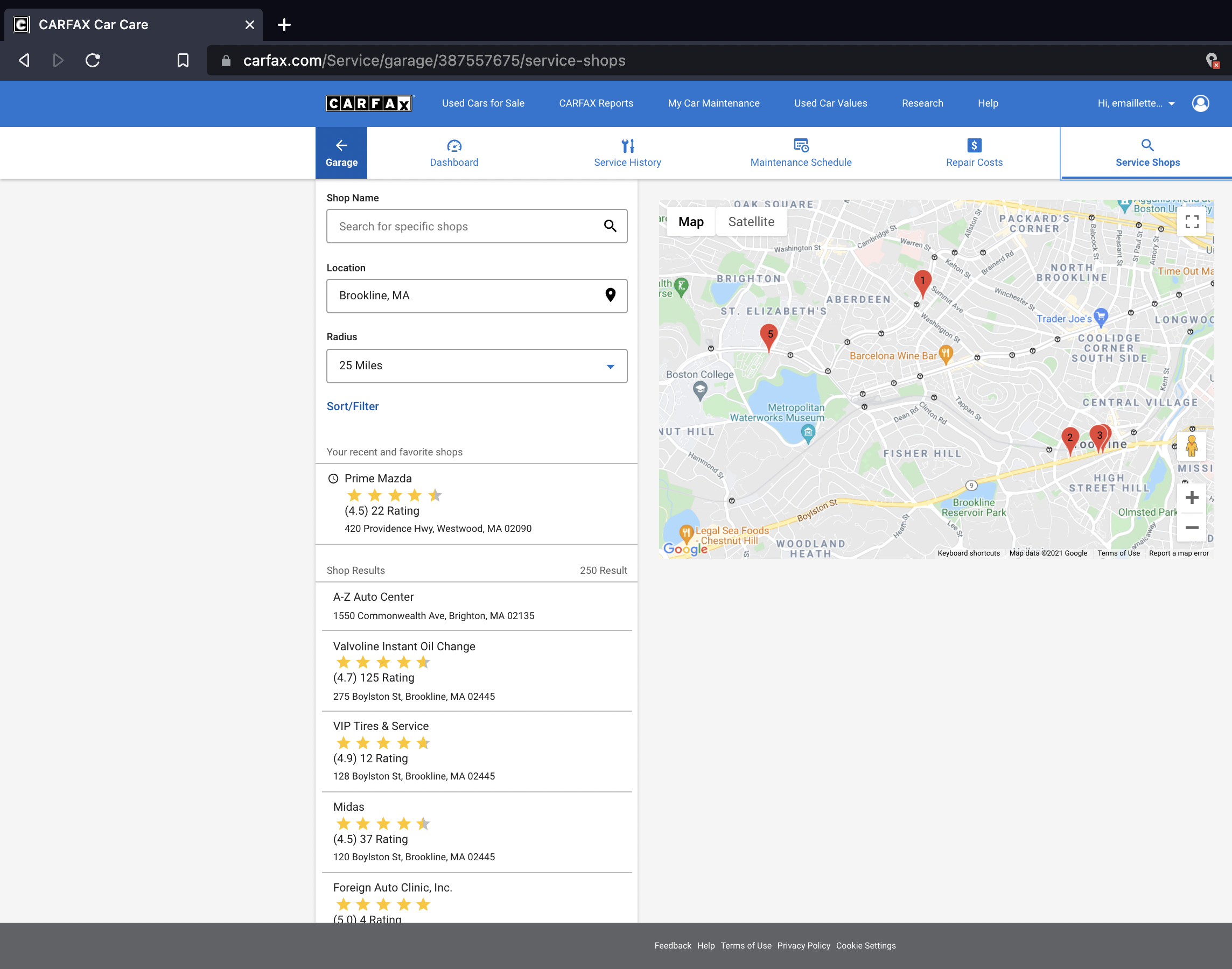This screenshot has width=1232, height=969.
Task: Switch map to Satellite view
Action: pos(751,221)
